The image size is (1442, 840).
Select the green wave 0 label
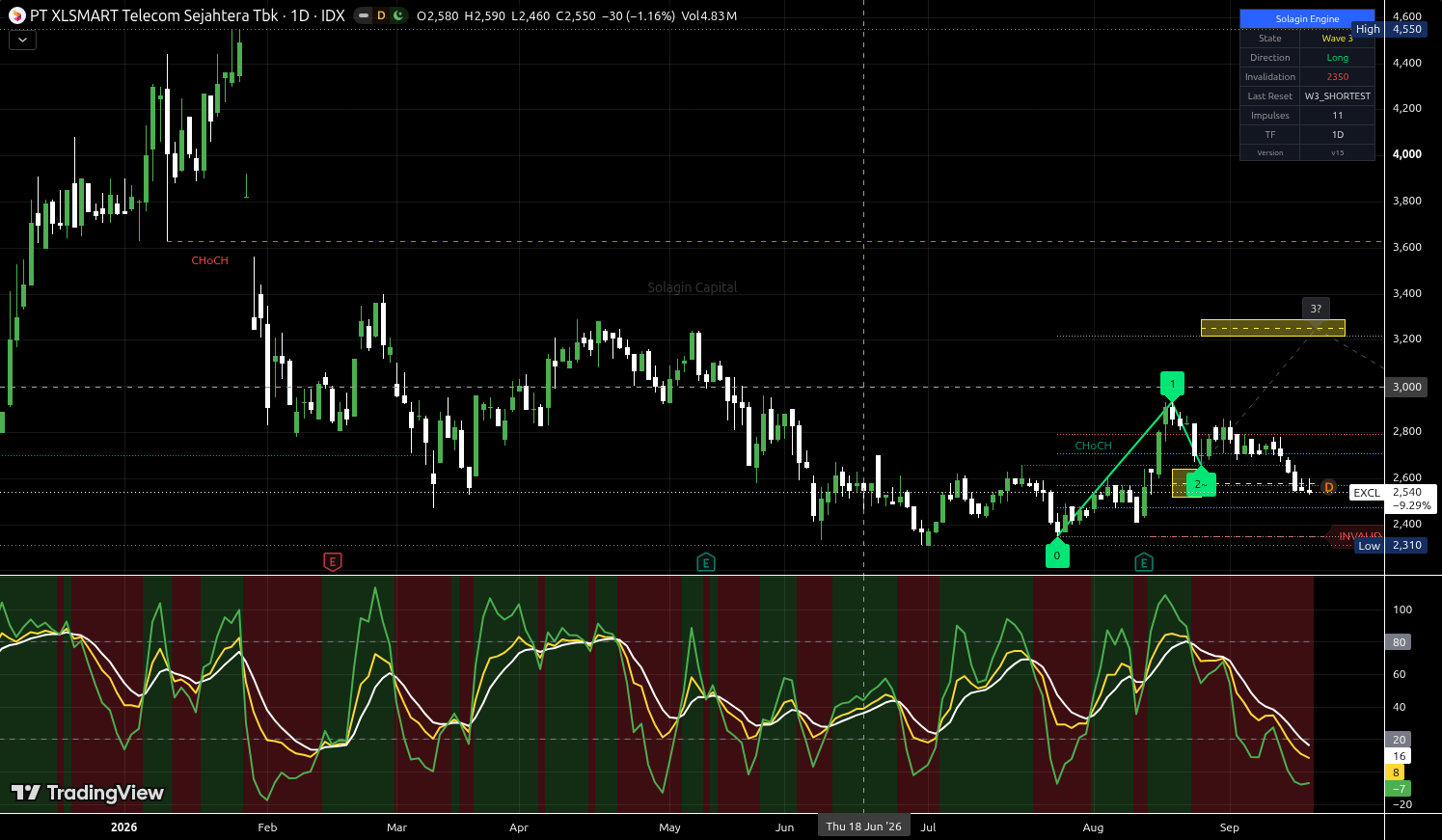click(1057, 555)
